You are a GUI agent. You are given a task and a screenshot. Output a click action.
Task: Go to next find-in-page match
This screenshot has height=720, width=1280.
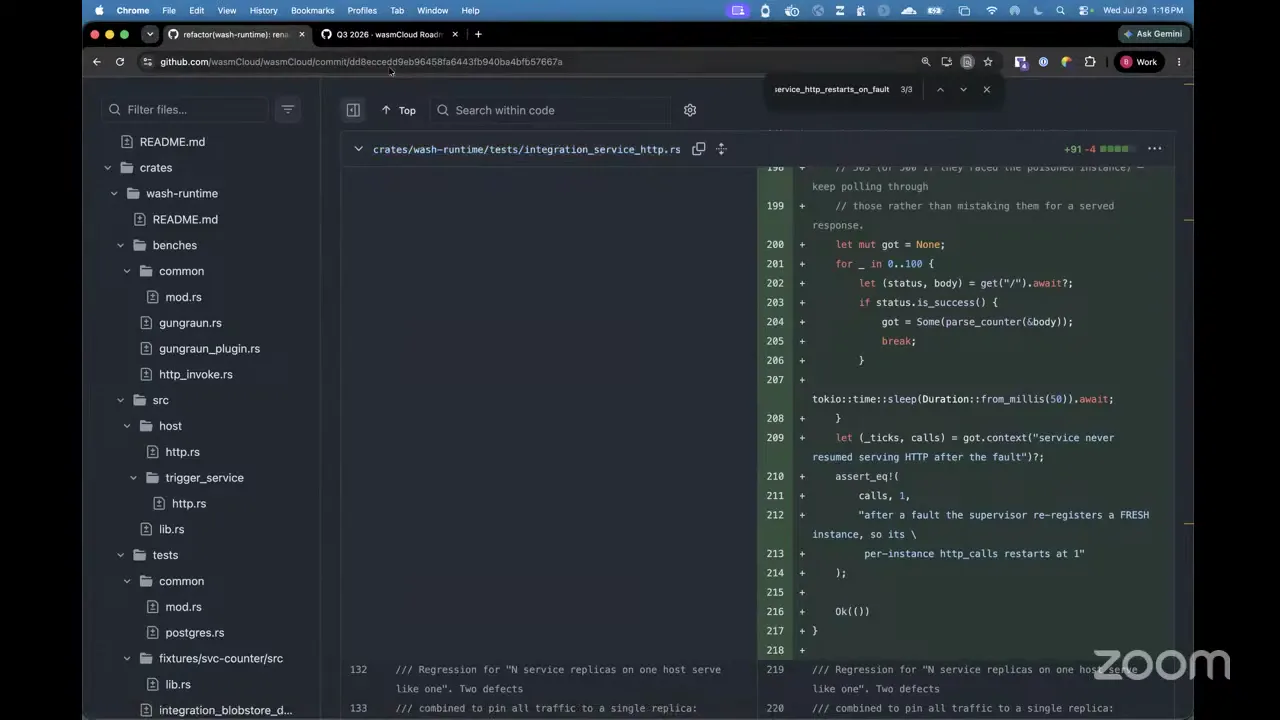point(963,89)
